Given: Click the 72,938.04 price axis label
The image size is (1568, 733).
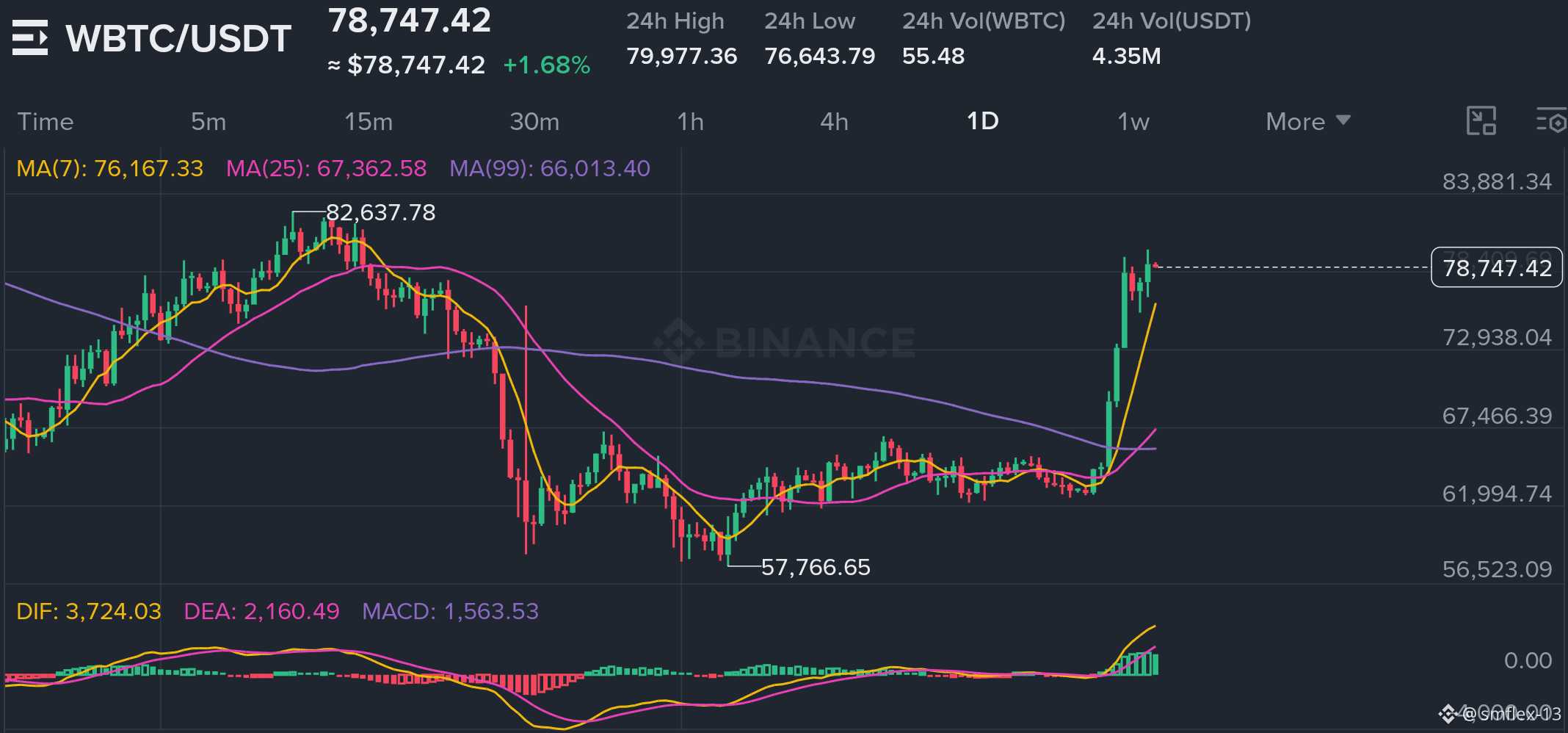Looking at the screenshot, I should (1497, 337).
